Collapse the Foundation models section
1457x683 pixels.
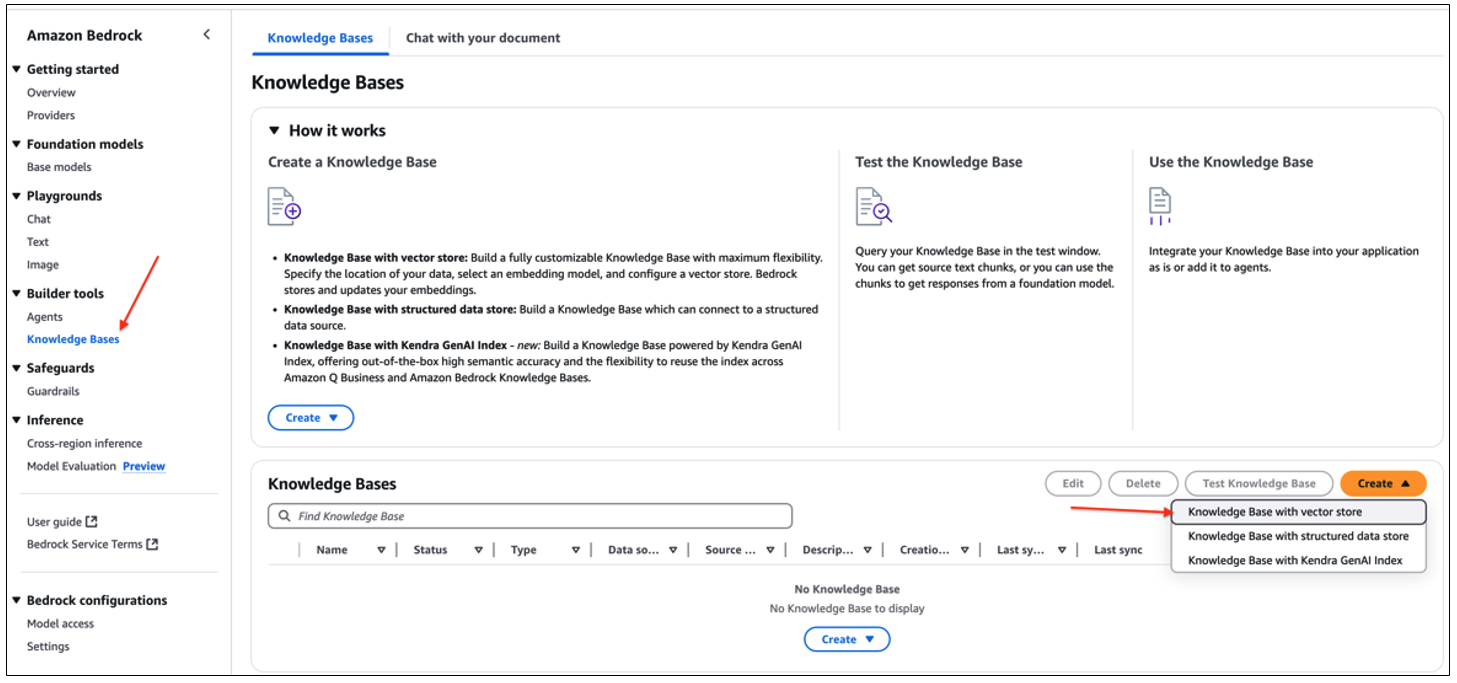[x=17, y=144]
